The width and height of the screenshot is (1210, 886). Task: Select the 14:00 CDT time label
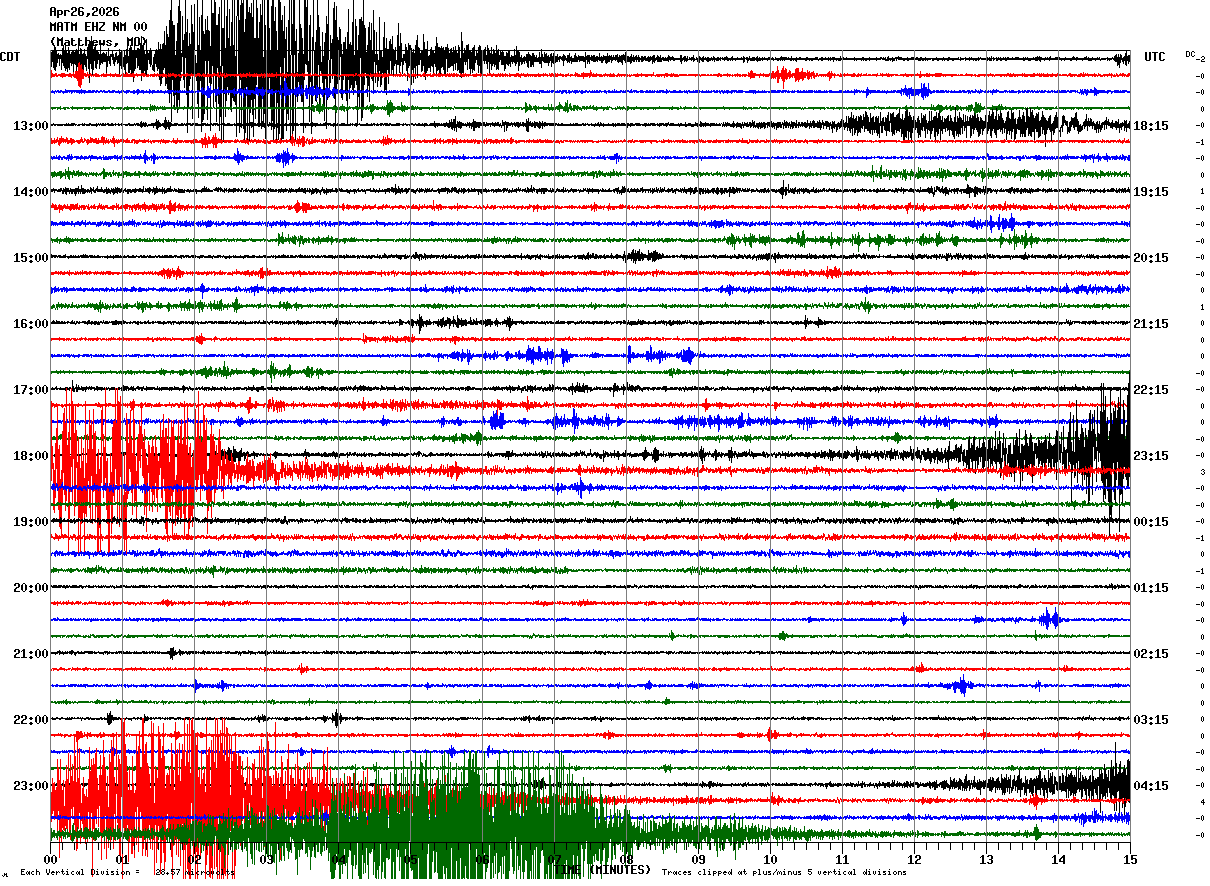pos(31,192)
